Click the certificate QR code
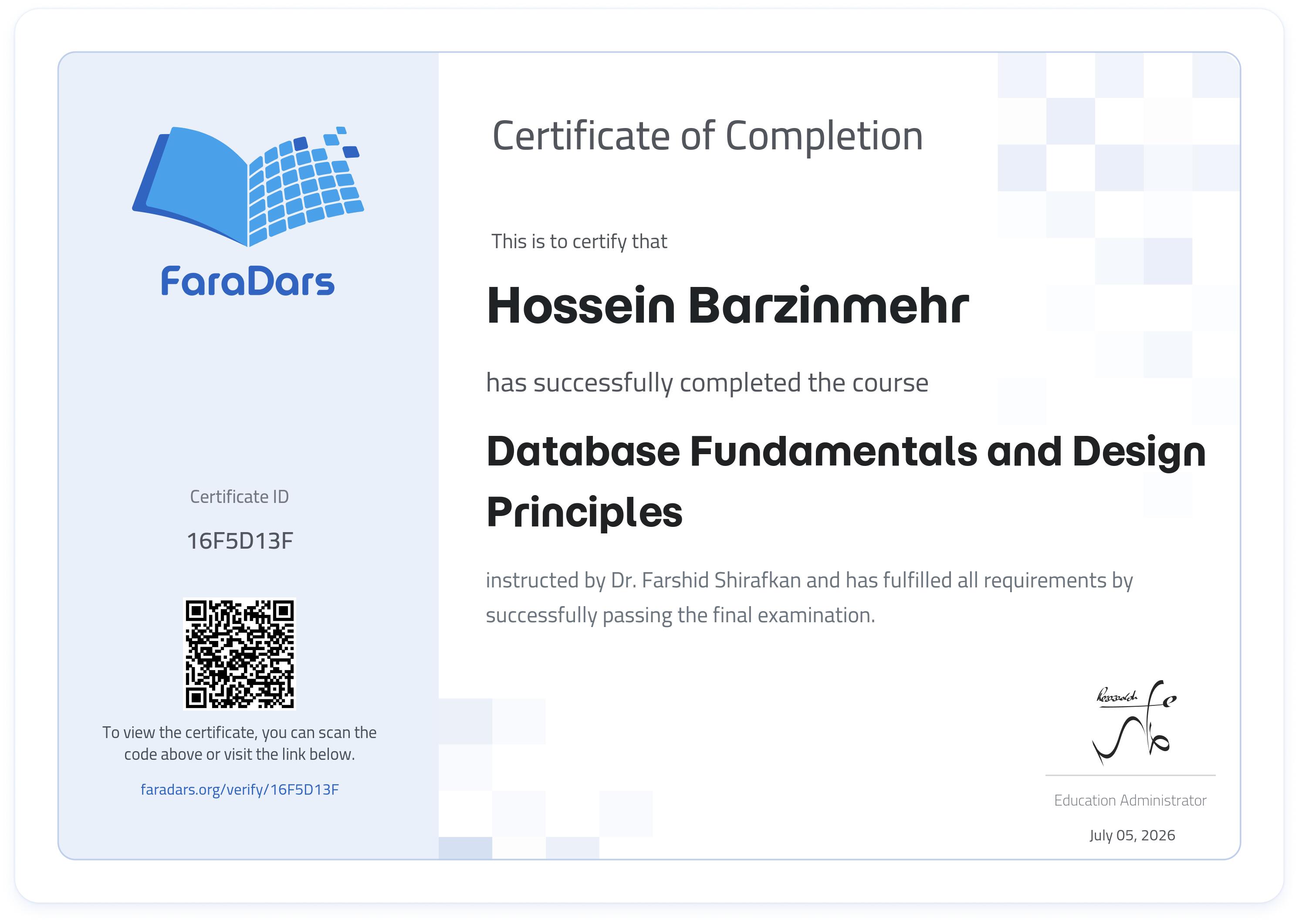 pyautogui.click(x=240, y=654)
